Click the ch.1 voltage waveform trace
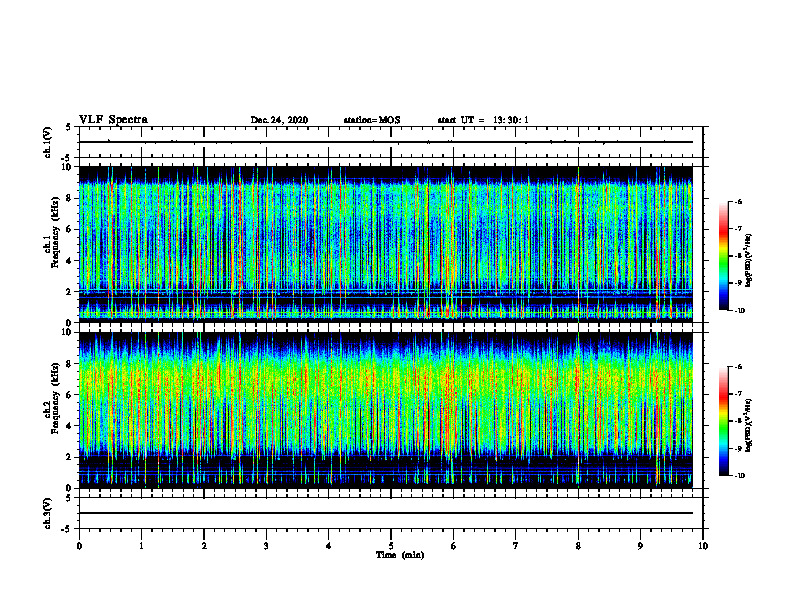This screenshot has width=792, height=612. (x=386, y=142)
